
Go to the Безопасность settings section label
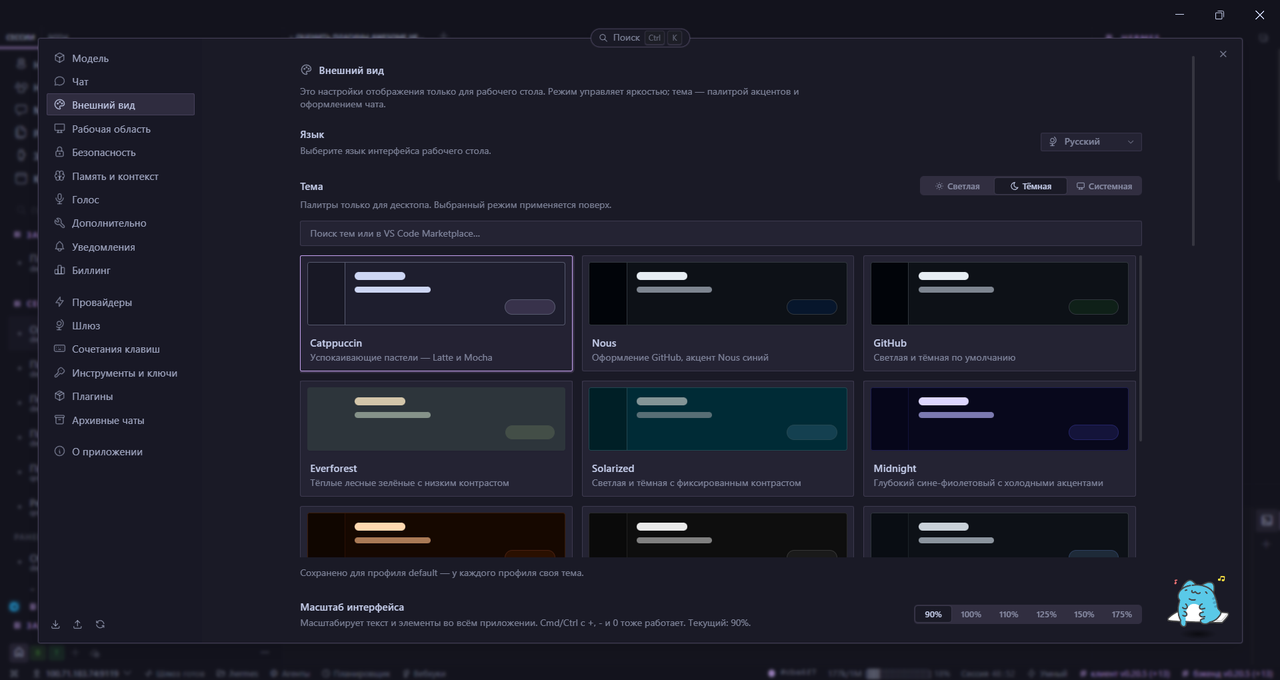104,153
